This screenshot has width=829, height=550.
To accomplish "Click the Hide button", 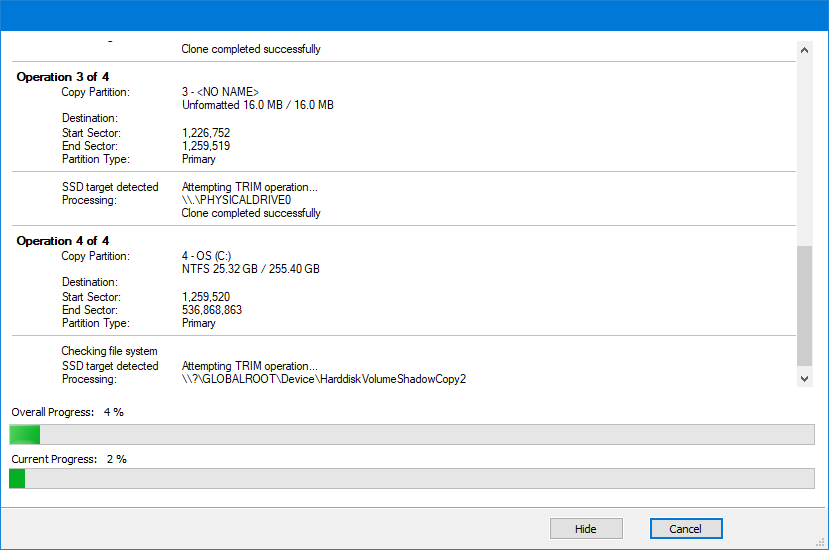I will point(586,528).
